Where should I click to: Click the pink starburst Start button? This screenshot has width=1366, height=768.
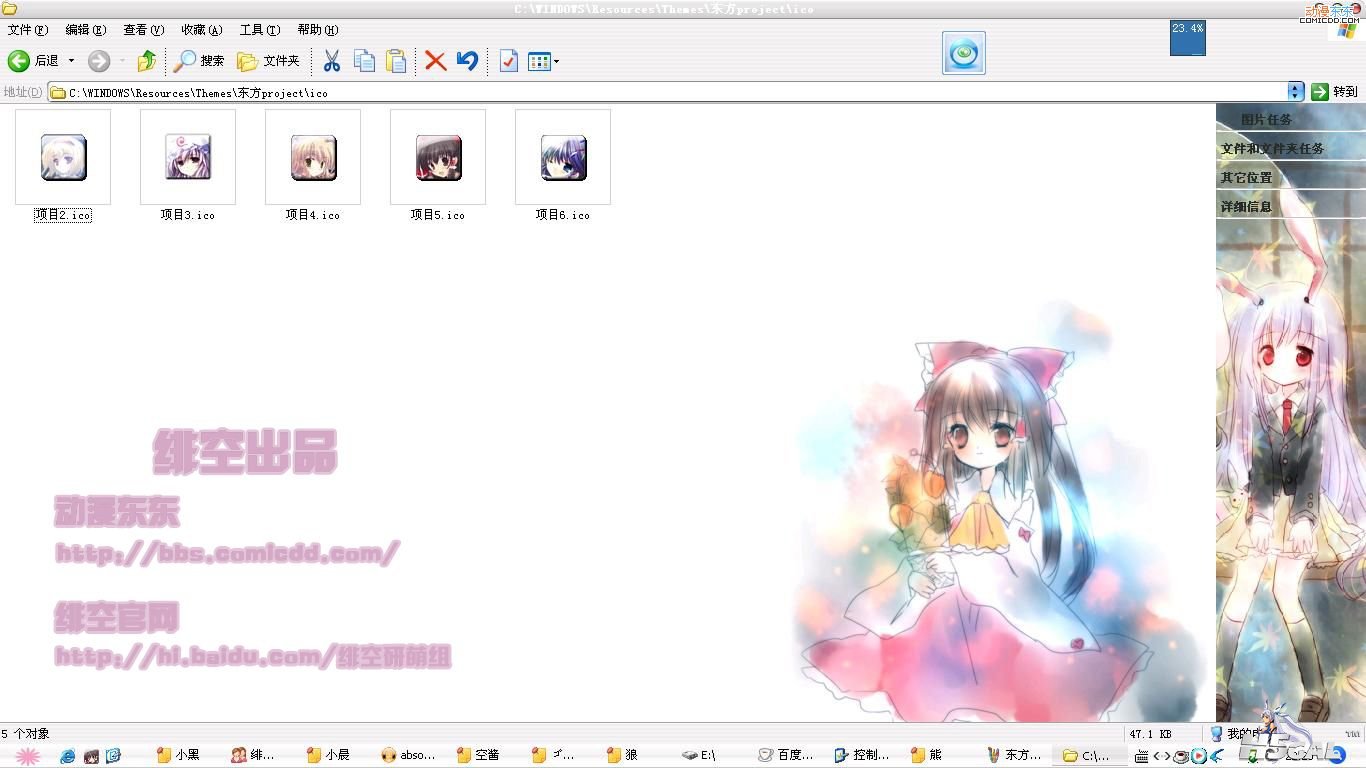27,756
